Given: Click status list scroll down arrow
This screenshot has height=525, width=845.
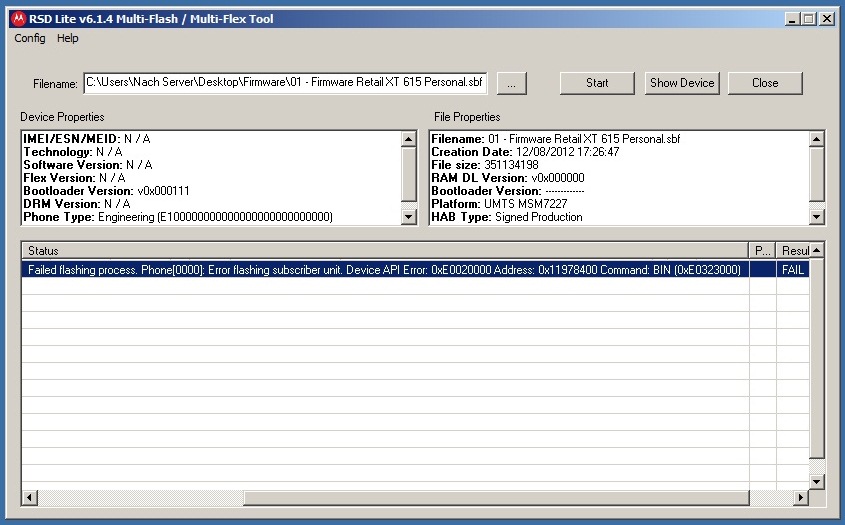Looking at the screenshot, I should (816, 481).
